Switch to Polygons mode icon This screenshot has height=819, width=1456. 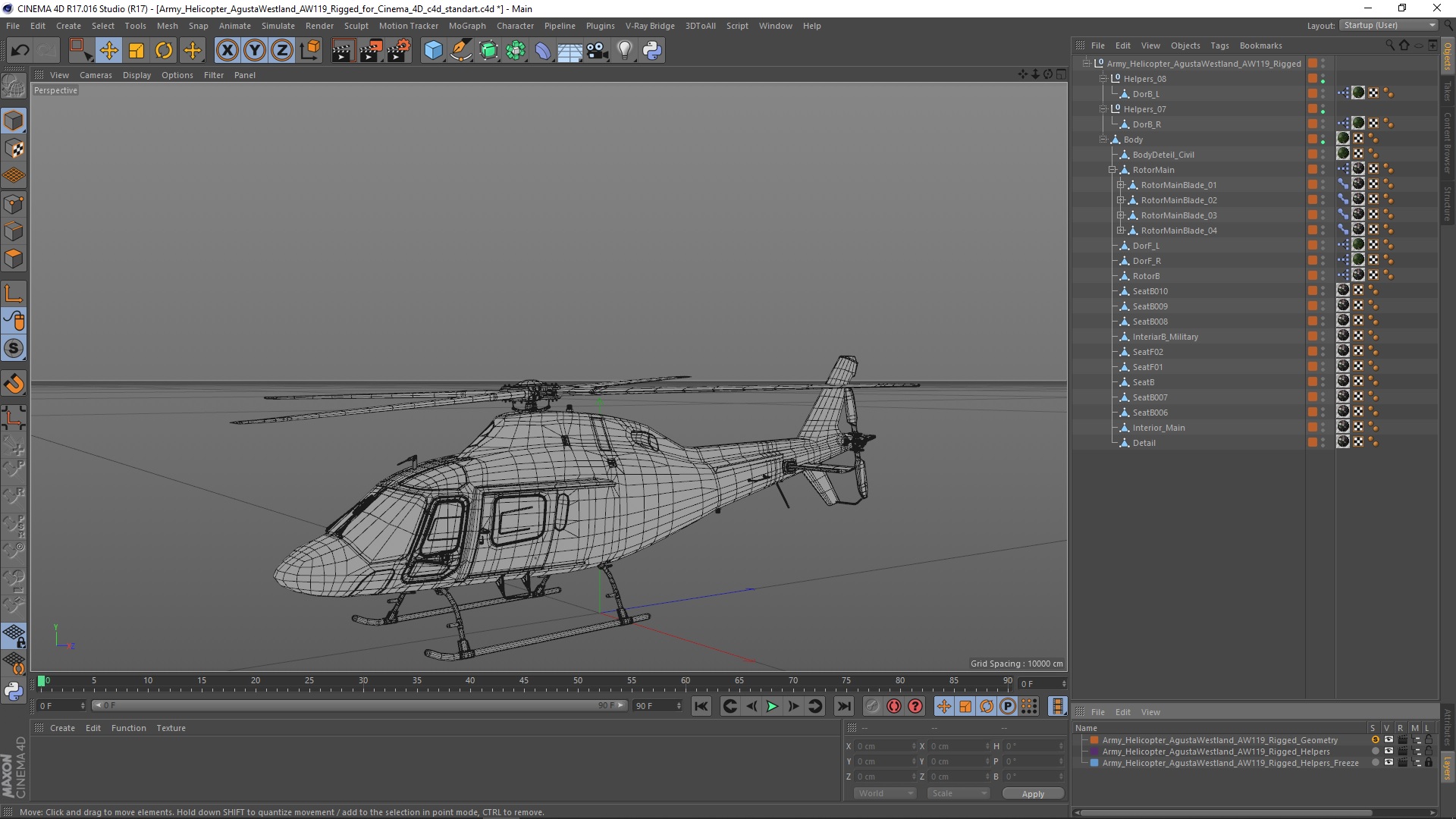coord(14,259)
